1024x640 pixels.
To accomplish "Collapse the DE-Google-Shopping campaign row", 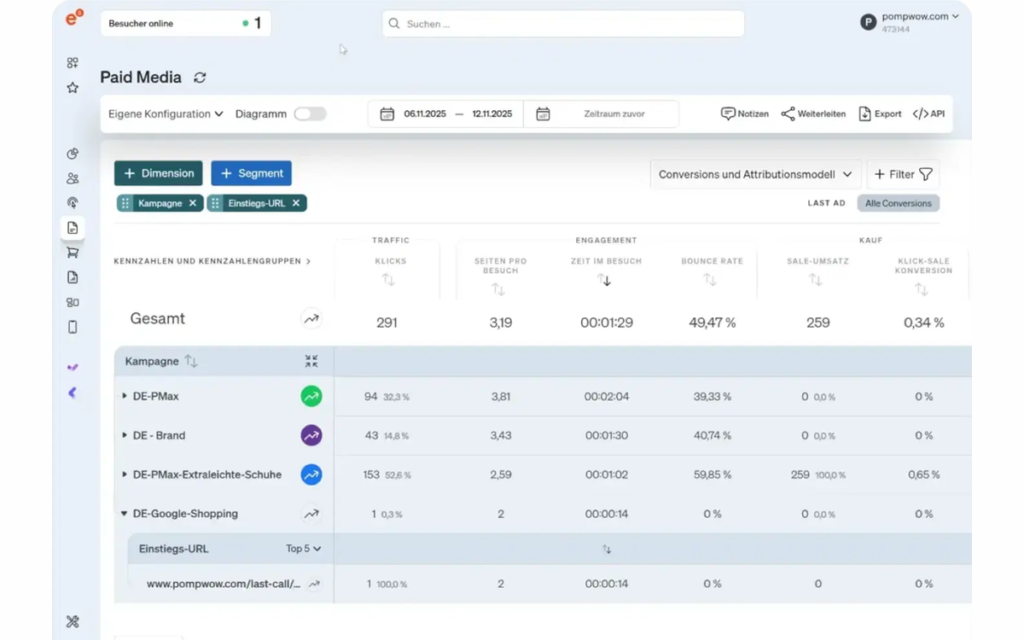I will coord(124,514).
